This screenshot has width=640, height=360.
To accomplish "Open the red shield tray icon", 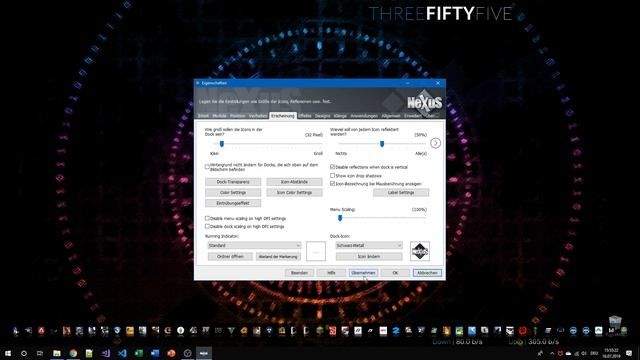I will point(560,353).
